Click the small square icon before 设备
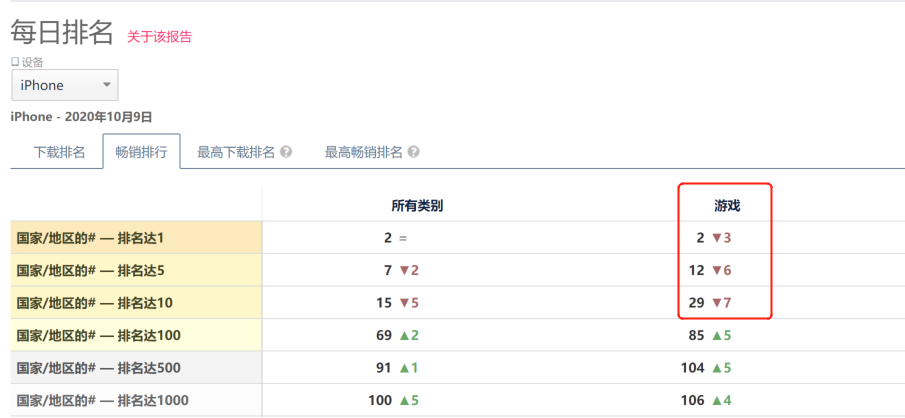The image size is (905, 418). (x=15, y=62)
